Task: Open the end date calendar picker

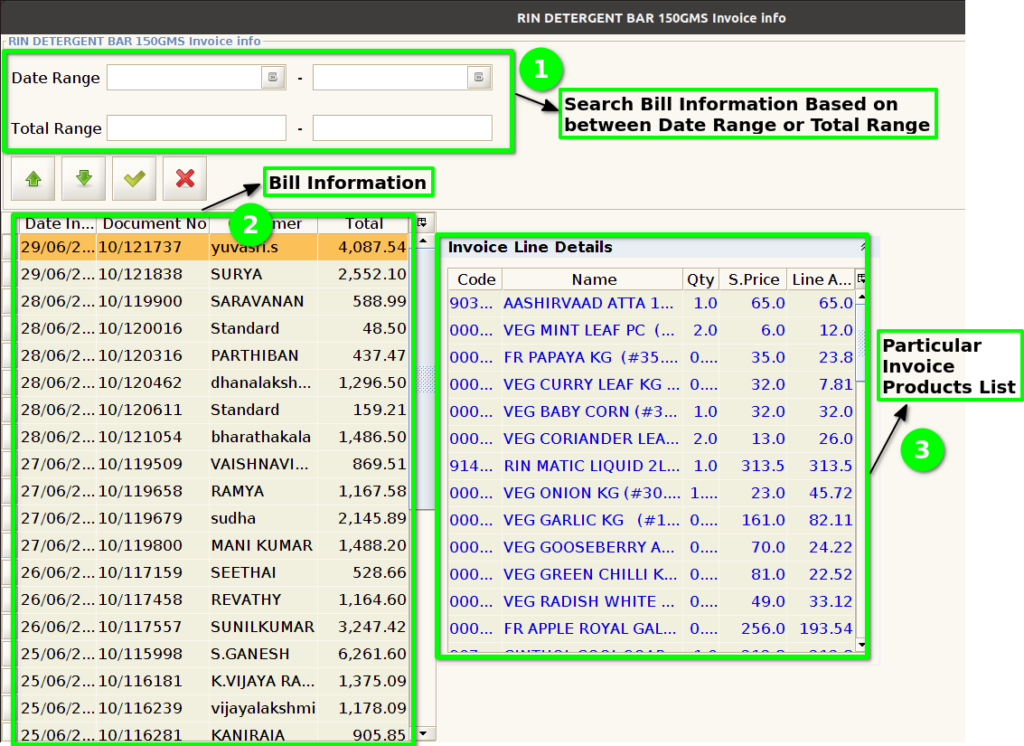Action: click(479, 77)
